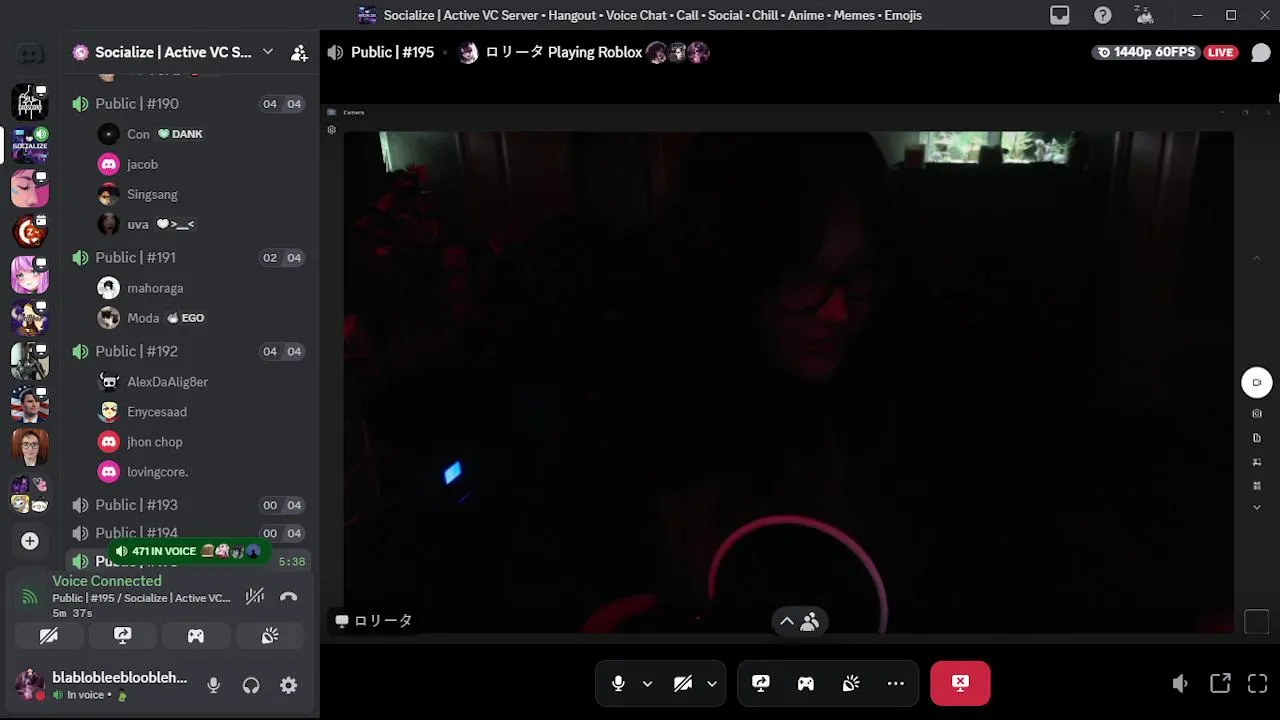Share your screen from voice panel
The height and width of the screenshot is (720, 1280).
tap(122, 635)
